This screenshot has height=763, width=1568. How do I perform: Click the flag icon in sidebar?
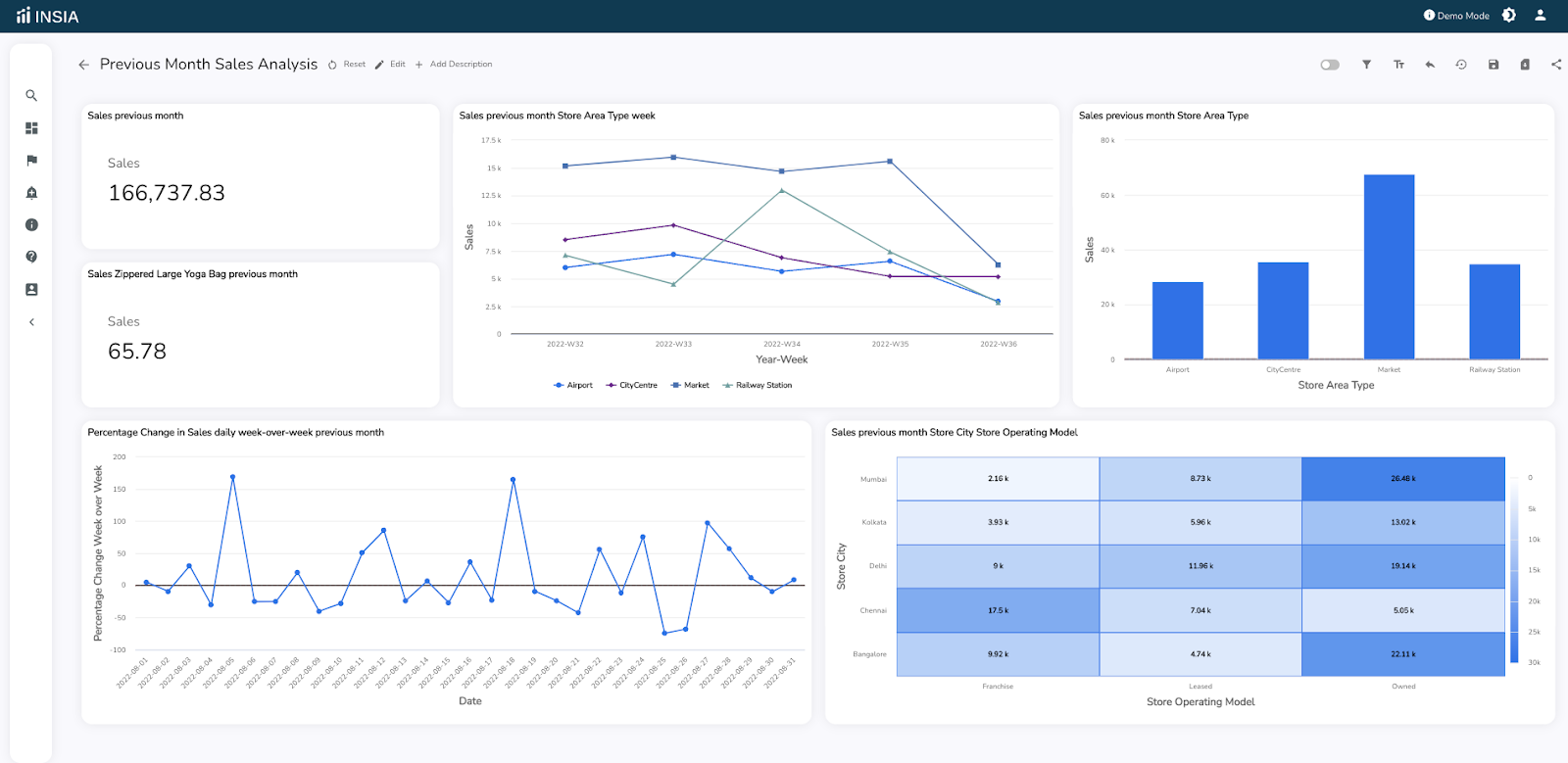click(31, 161)
